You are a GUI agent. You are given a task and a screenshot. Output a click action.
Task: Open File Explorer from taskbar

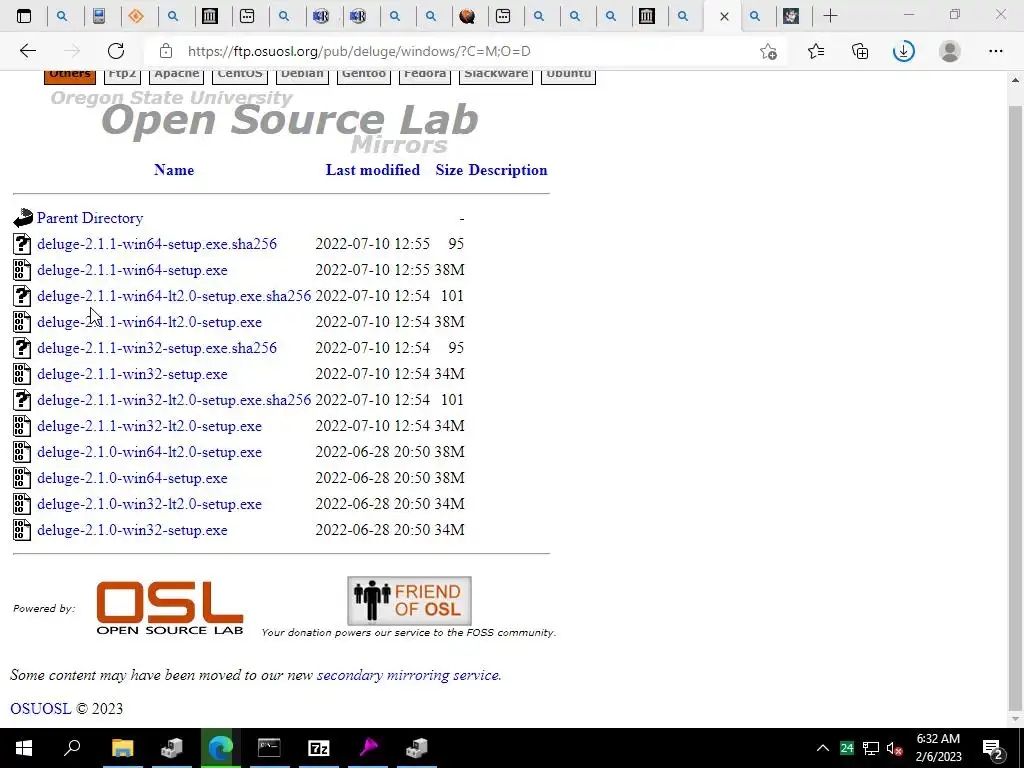pos(122,748)
